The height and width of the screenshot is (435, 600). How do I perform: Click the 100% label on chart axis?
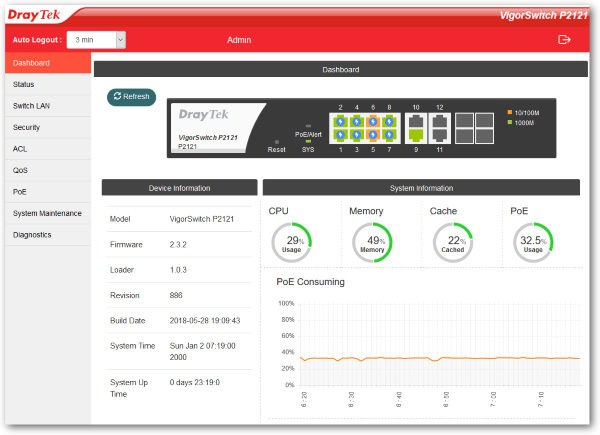[286, 303]
